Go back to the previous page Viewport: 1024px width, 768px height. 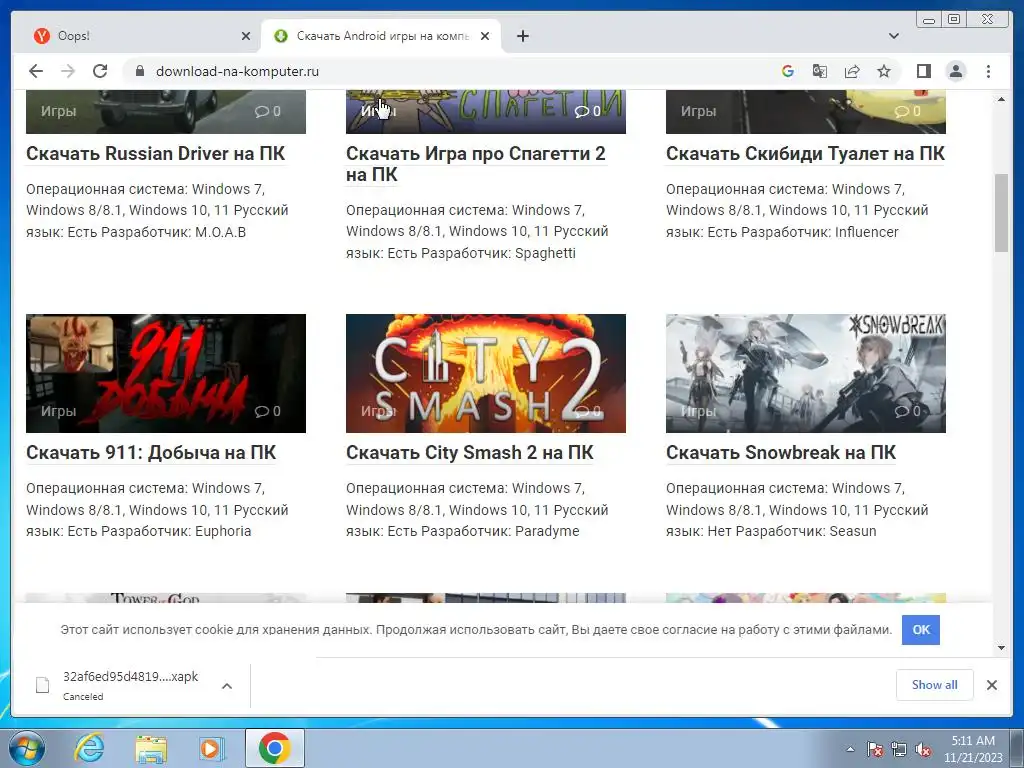[36, 71]
